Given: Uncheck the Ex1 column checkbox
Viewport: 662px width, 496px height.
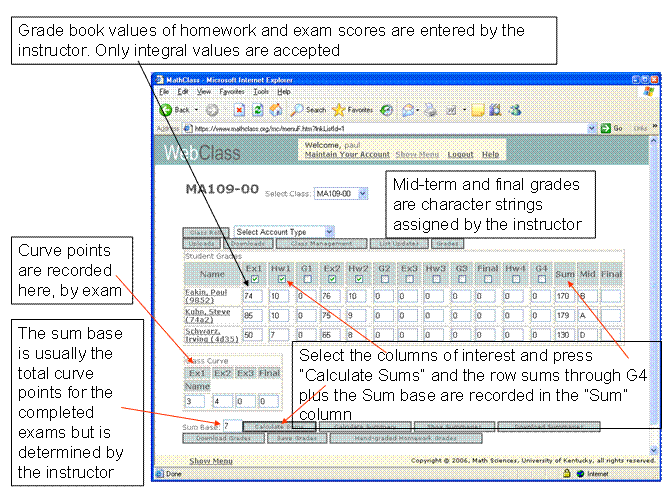Looking at the screenshot, I should (253, 280).
